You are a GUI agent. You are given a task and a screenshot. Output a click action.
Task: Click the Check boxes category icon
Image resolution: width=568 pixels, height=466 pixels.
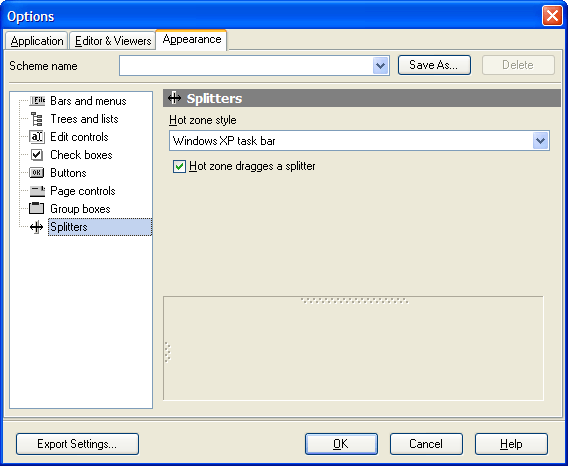(x=37, y=155)
